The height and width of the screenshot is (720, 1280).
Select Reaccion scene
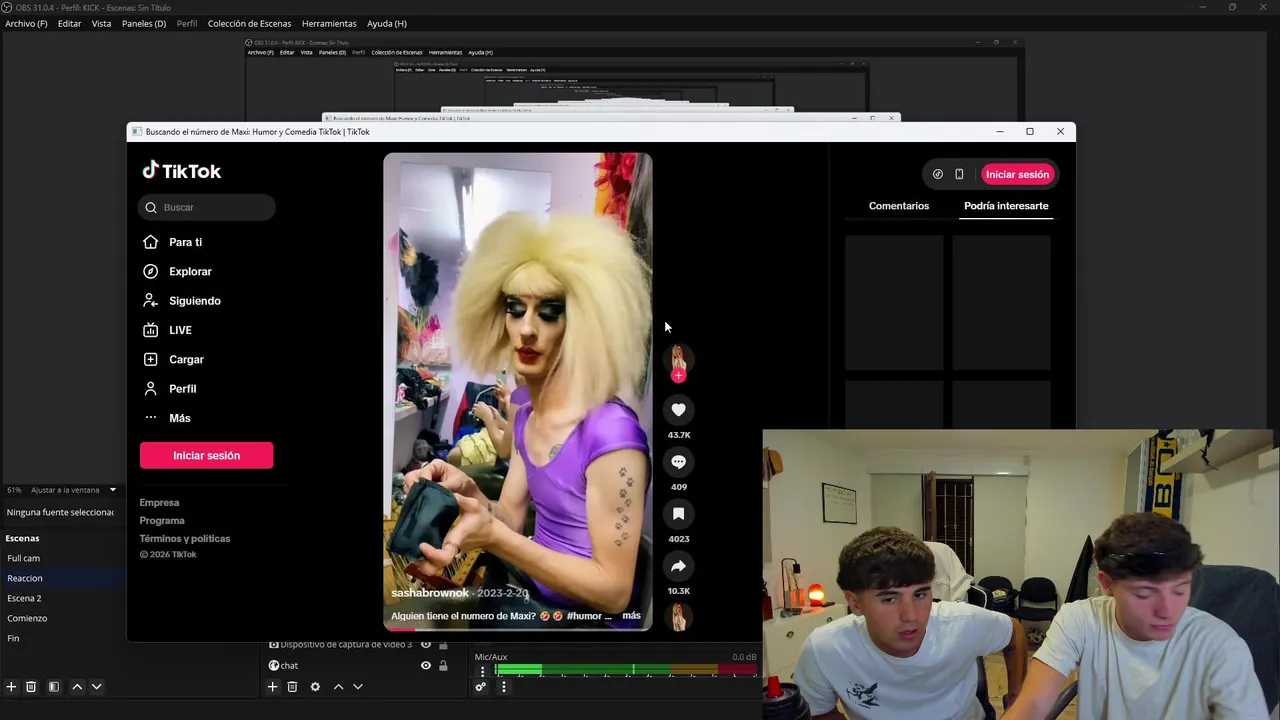pos(63,578)
